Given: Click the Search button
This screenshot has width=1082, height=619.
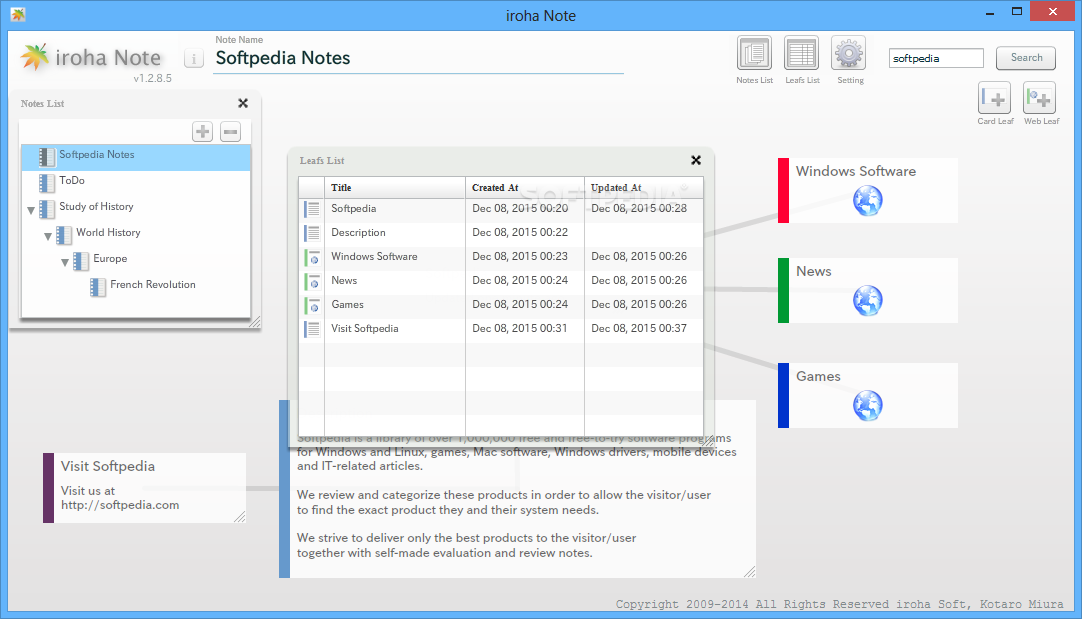Looking at the screenshot, I should pyautogui.click(x=1025, y=58).
